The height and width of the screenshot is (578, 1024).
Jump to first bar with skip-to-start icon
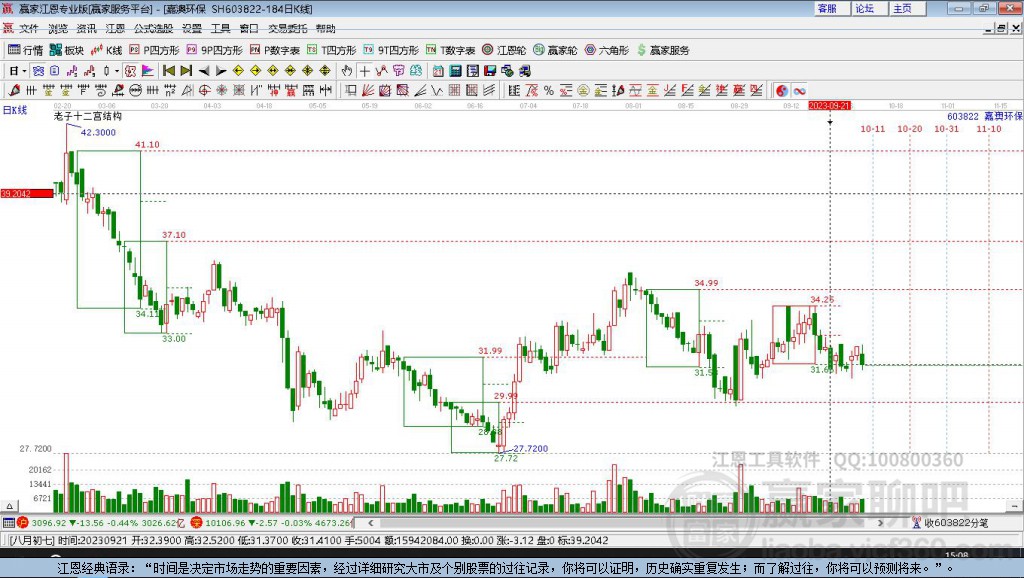coord(168,71)
